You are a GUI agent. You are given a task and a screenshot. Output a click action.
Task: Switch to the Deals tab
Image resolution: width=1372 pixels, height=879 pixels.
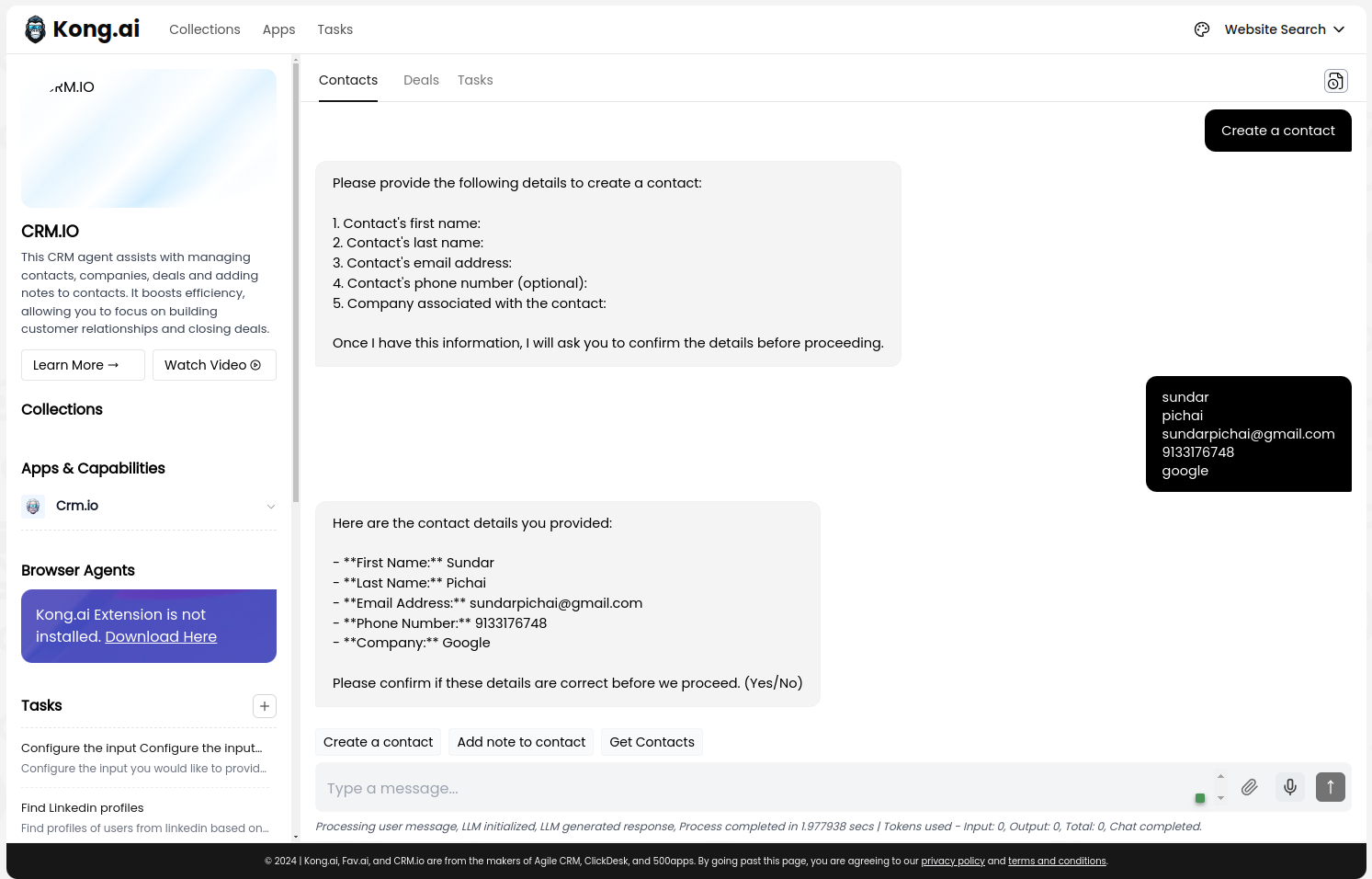pos(421,80)
